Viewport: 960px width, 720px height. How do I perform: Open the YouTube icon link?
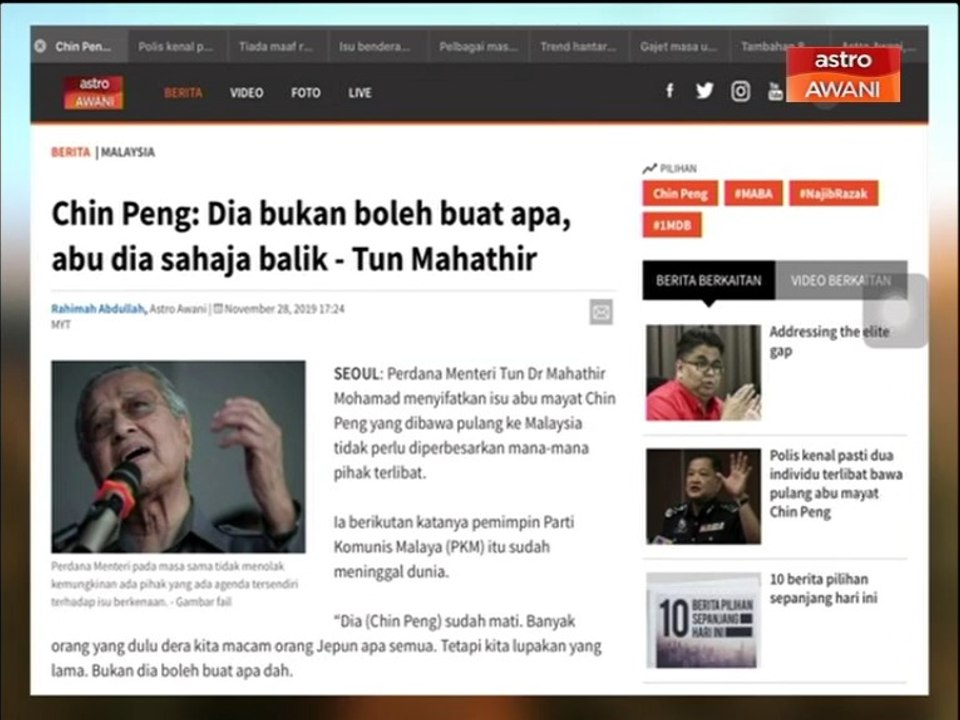(775, 91)
